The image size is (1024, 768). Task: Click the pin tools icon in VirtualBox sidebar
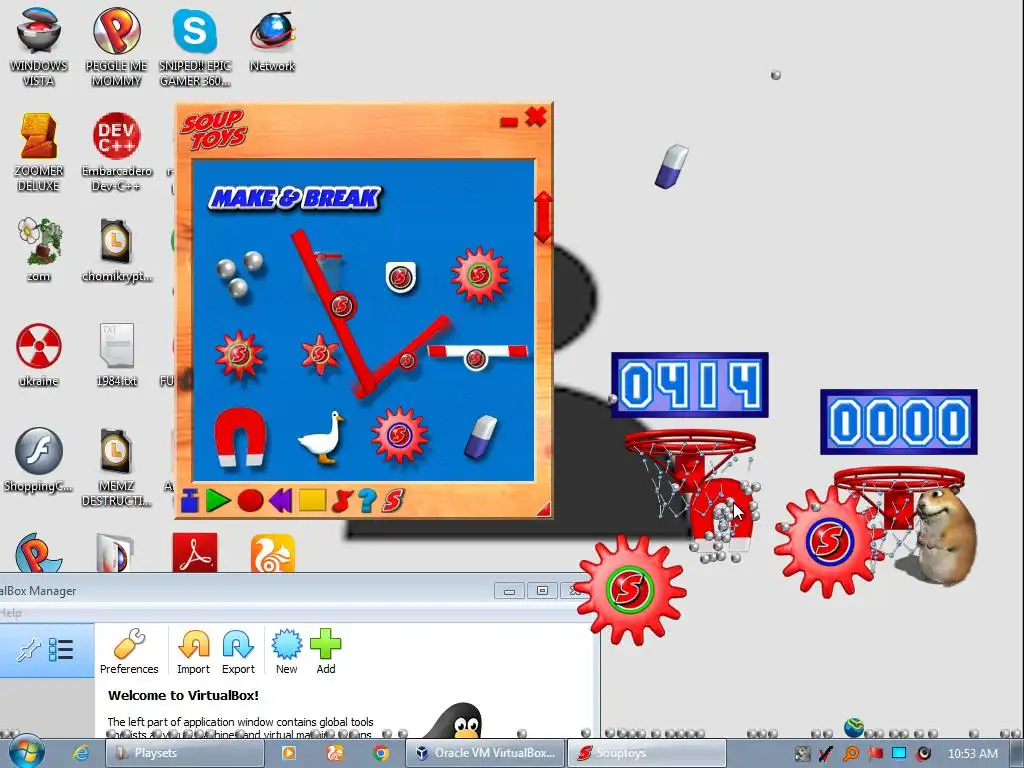tap(29, 650)
